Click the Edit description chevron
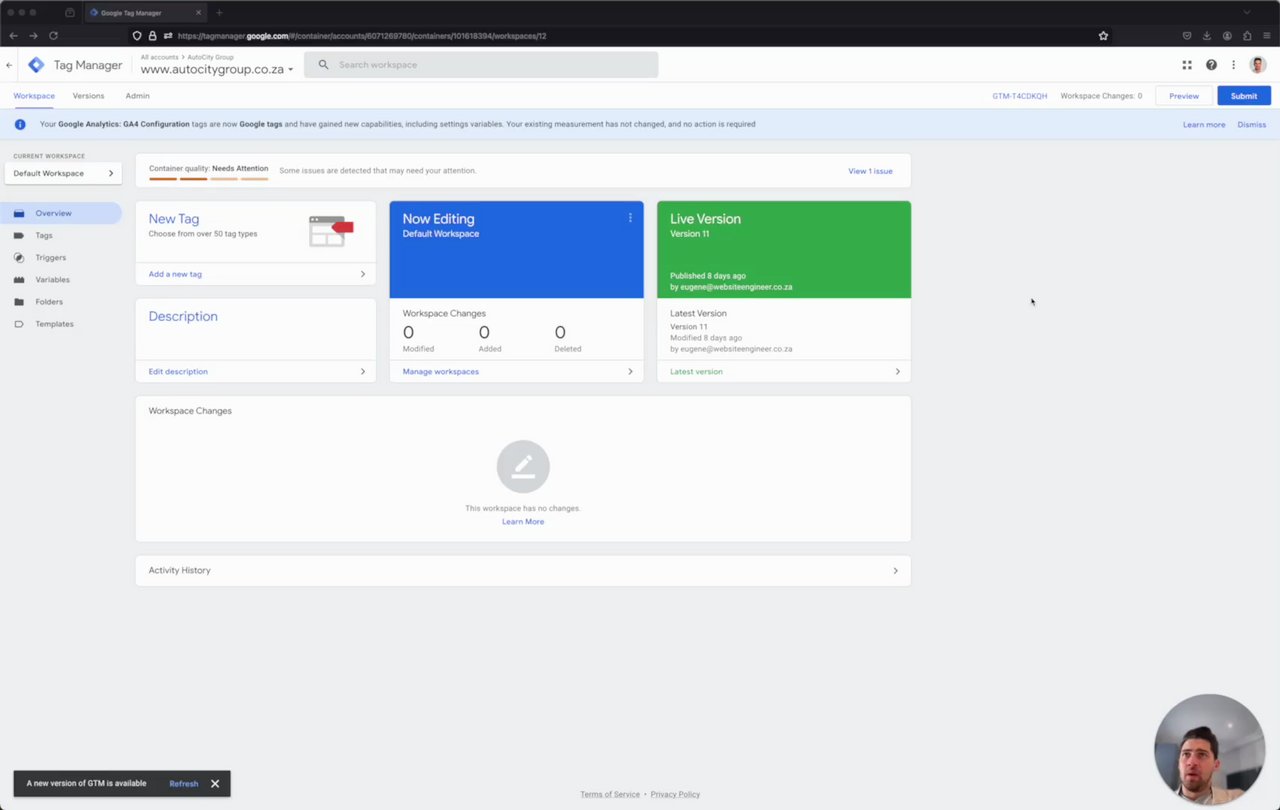The width and height of the screenshot is (1280, 810). tap(362, 371)
